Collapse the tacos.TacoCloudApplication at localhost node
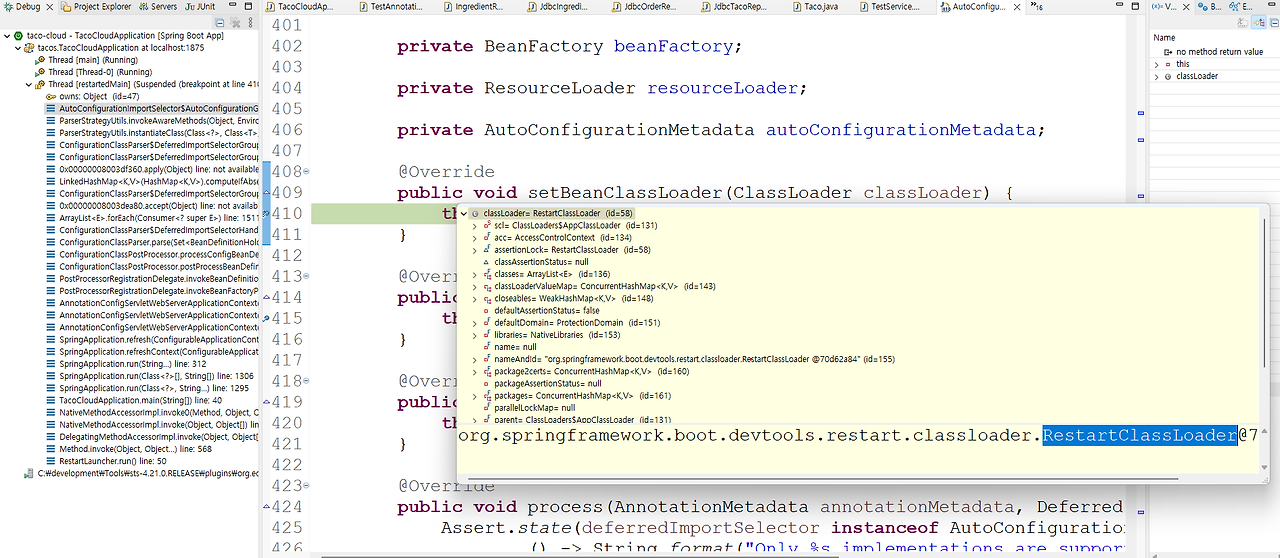1280x558 pixels. (x=19, y=47)
